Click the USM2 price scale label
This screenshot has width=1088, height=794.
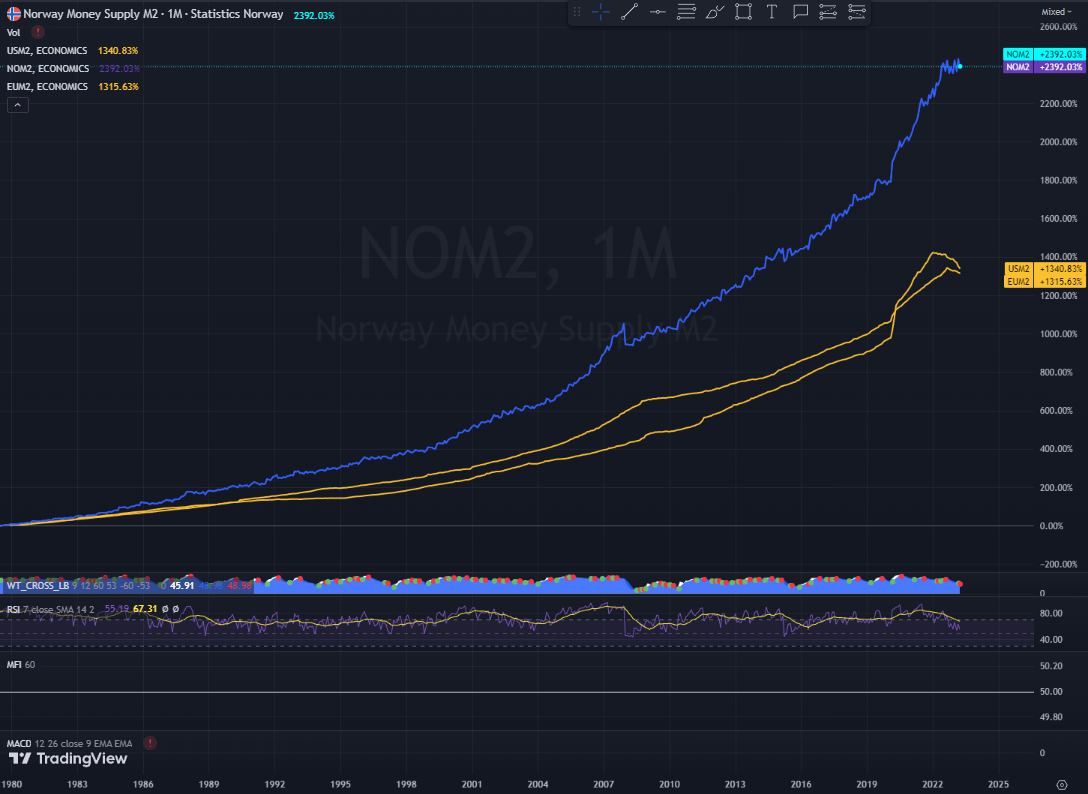1044,269
